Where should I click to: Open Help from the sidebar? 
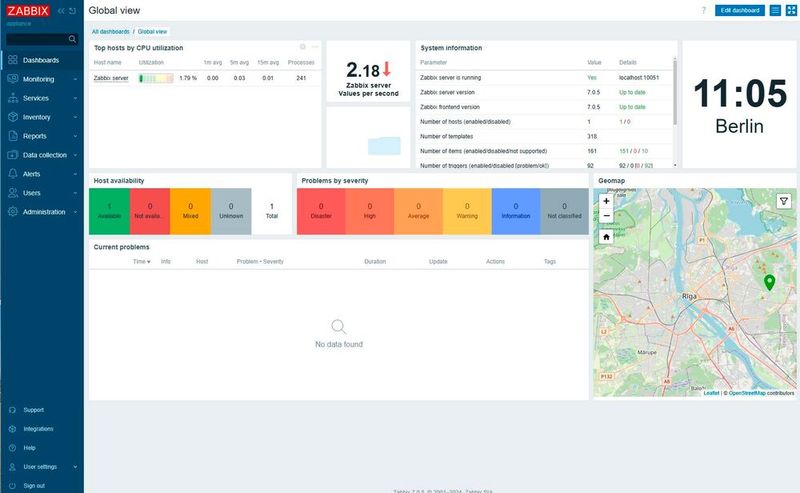[29, 448]
